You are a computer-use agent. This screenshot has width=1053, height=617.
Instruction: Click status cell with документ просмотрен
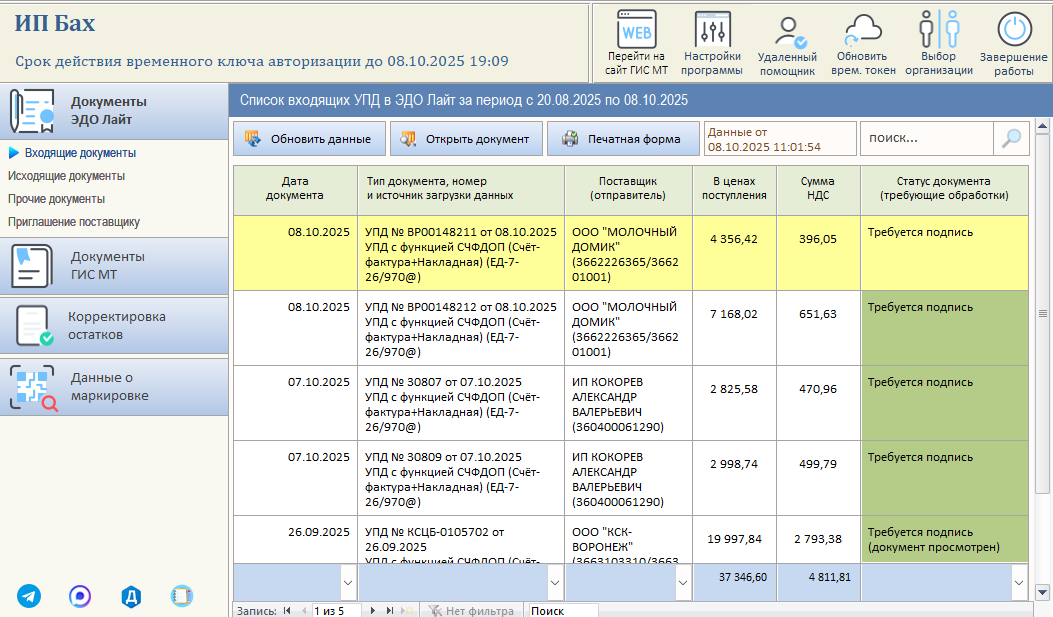point(944,540)
